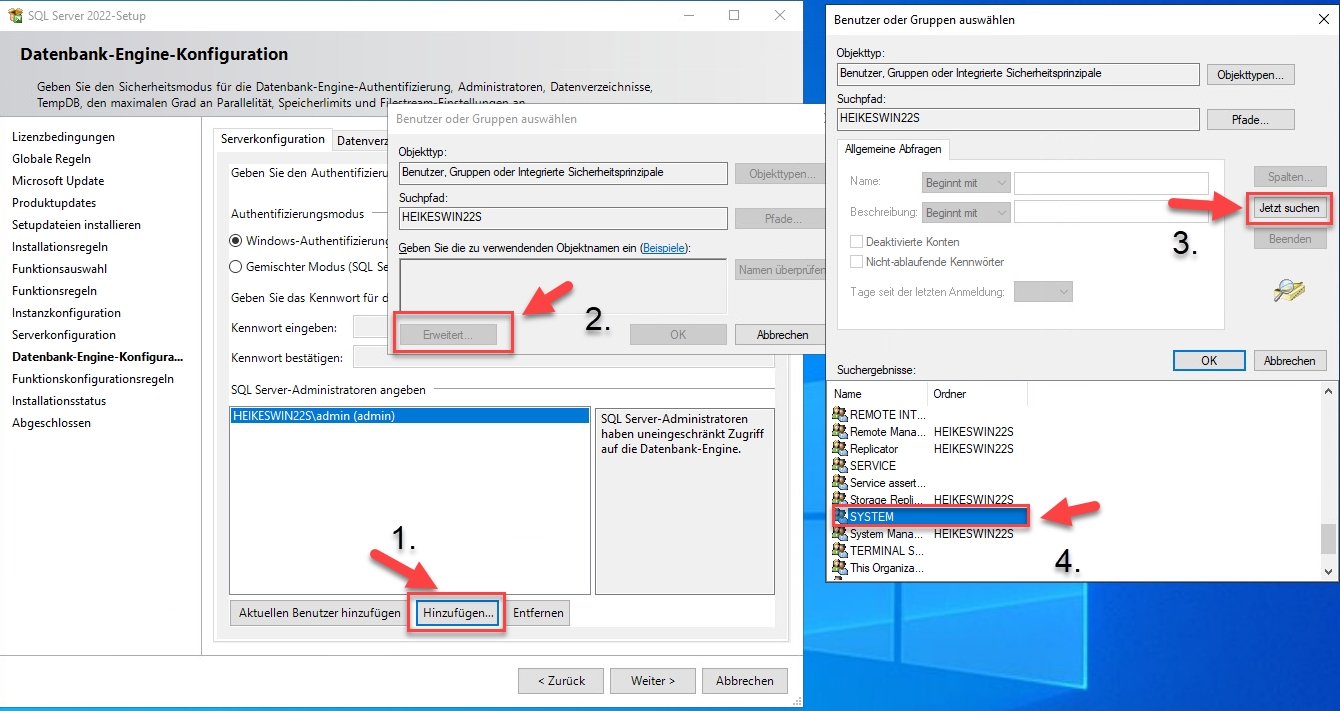This screenshot has width=1340, height=711.
Task: Click the Weiter > button
Action: coord(652,681)
